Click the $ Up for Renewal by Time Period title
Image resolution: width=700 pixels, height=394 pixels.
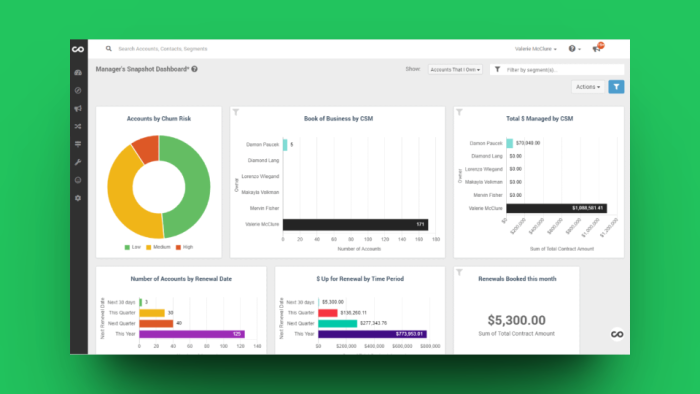(x=360, y=279)
